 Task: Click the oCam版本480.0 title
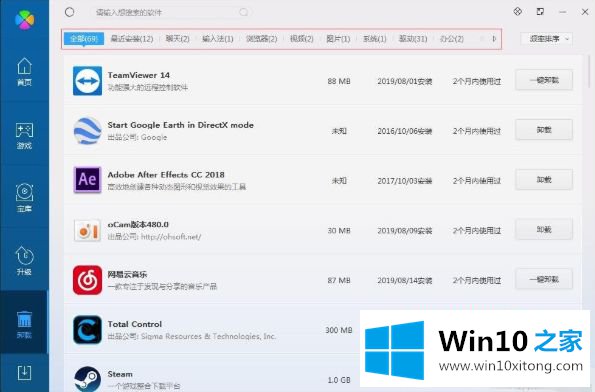(x=138, y=224)
